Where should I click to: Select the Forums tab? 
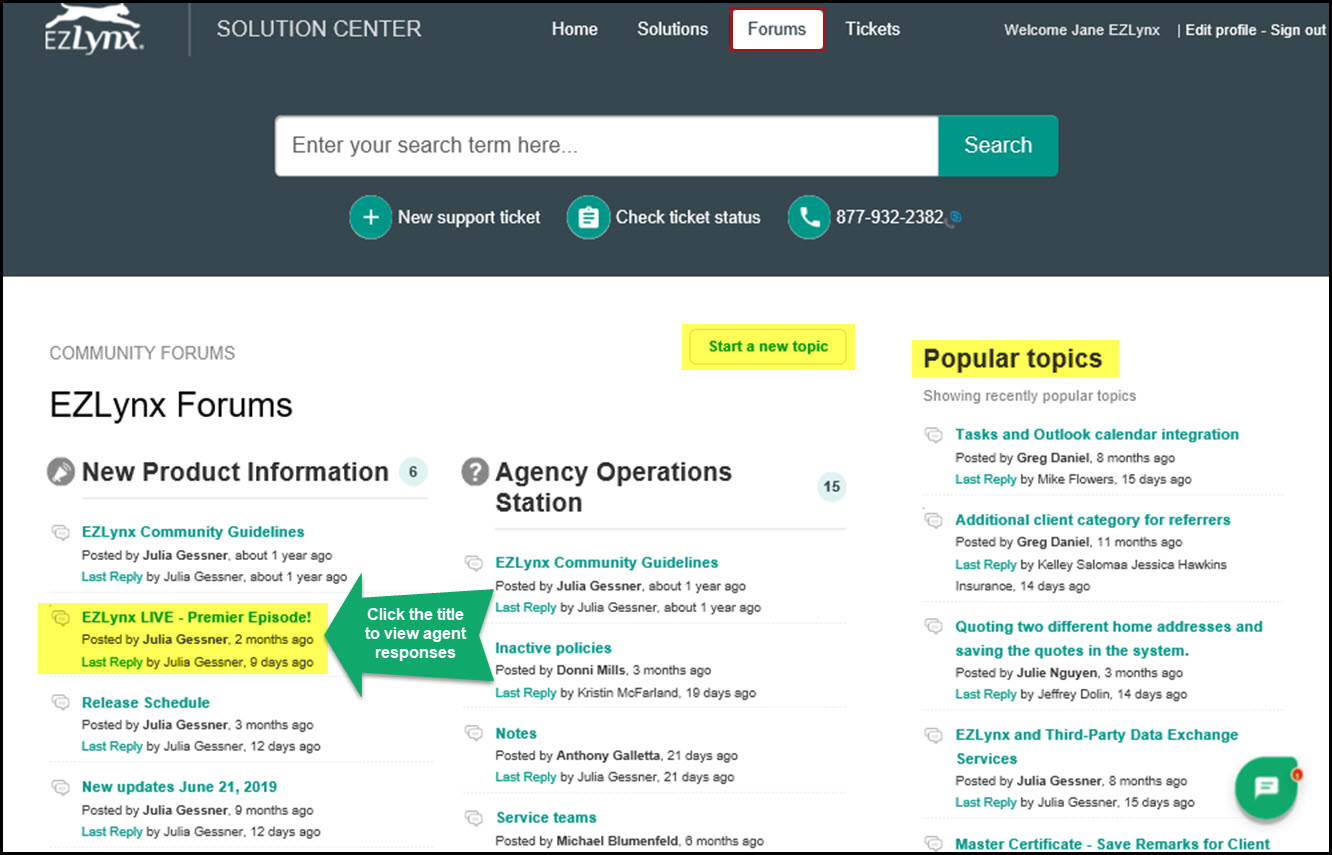coord(777,29)
